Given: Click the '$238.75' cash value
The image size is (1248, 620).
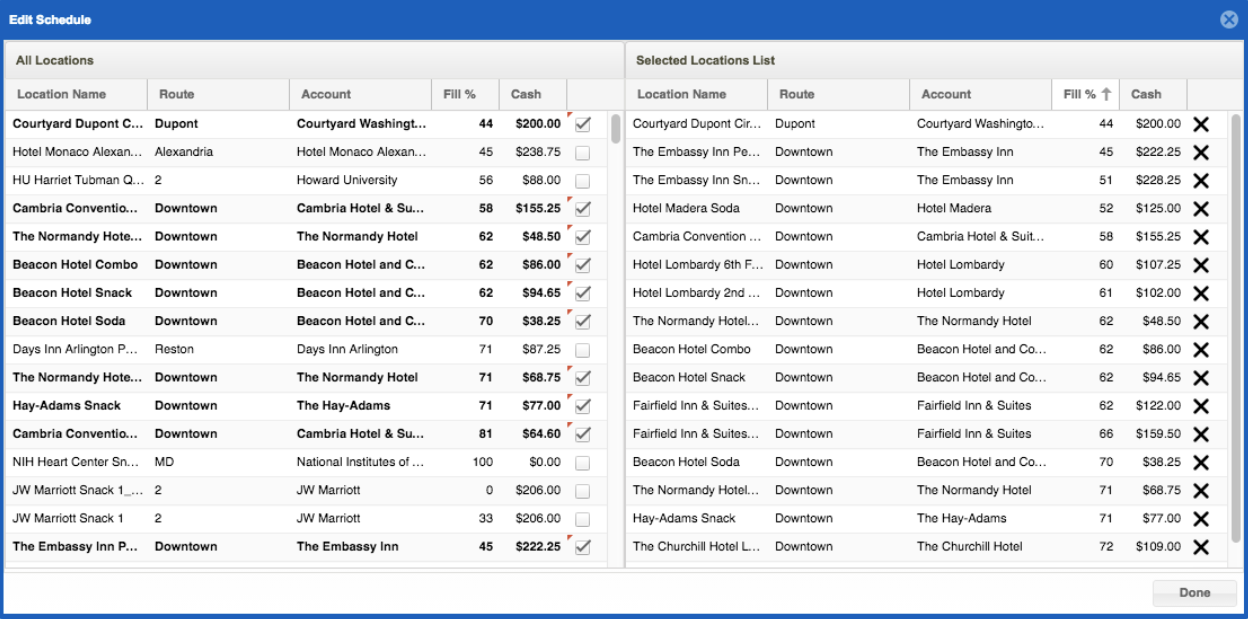Looking at the screenshot, I should 538,152.
